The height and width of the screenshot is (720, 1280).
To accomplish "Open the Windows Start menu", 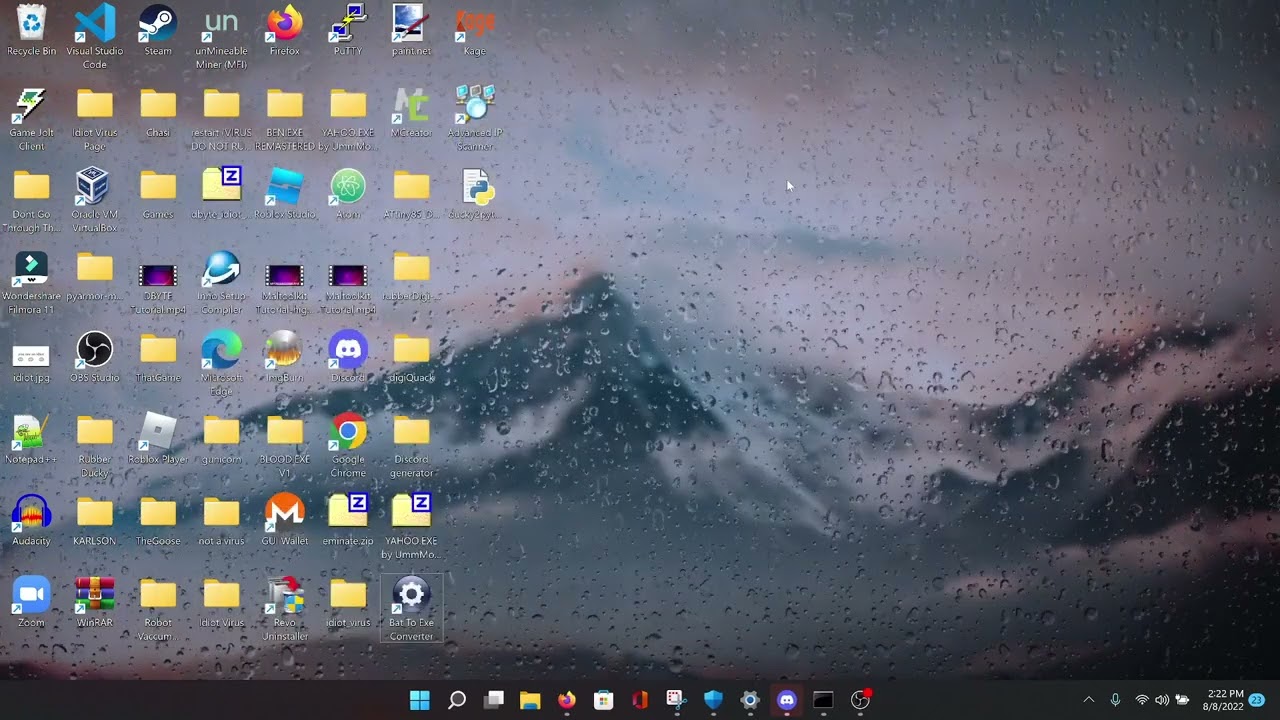I will [x=420, y=700].
